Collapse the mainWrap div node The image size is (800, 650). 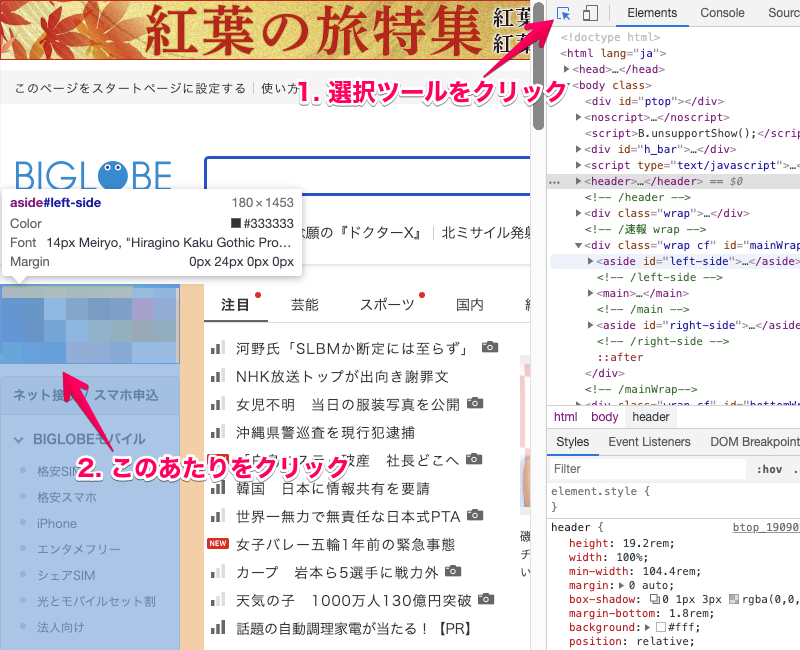(579, 246)
